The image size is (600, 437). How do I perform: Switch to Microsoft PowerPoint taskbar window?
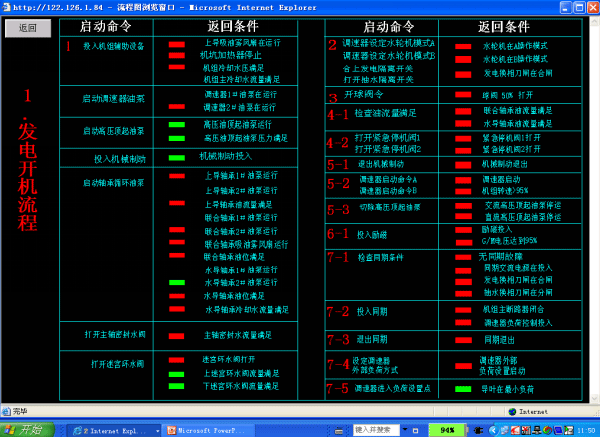203,429
